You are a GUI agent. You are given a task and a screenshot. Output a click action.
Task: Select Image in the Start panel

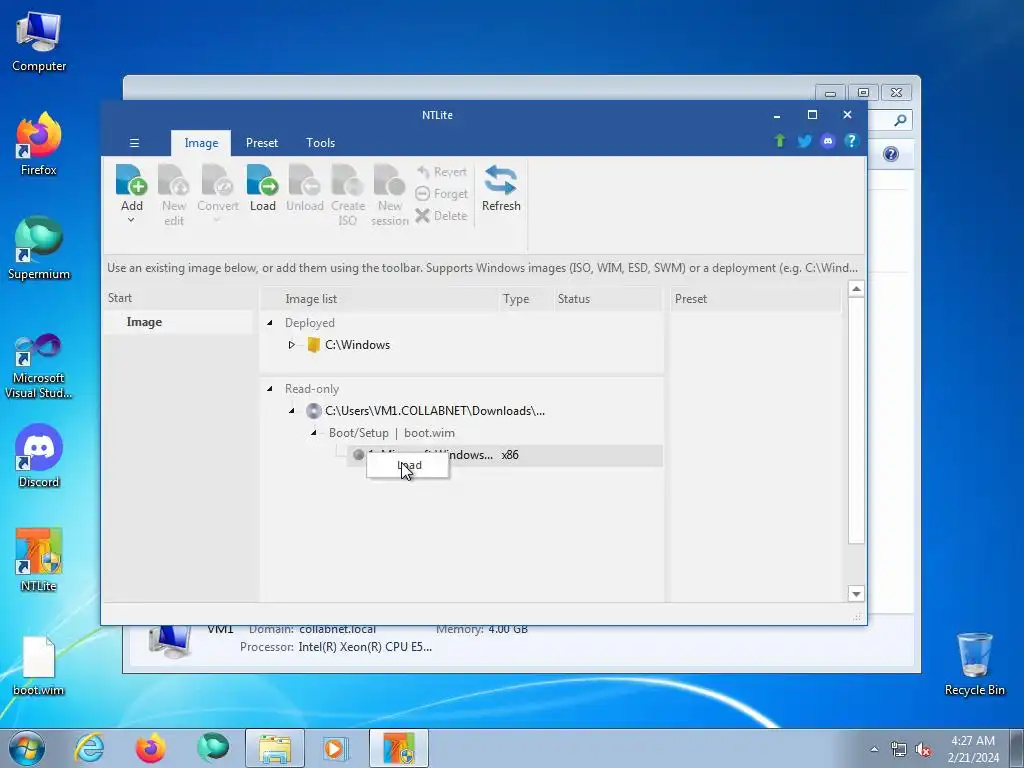144,322
